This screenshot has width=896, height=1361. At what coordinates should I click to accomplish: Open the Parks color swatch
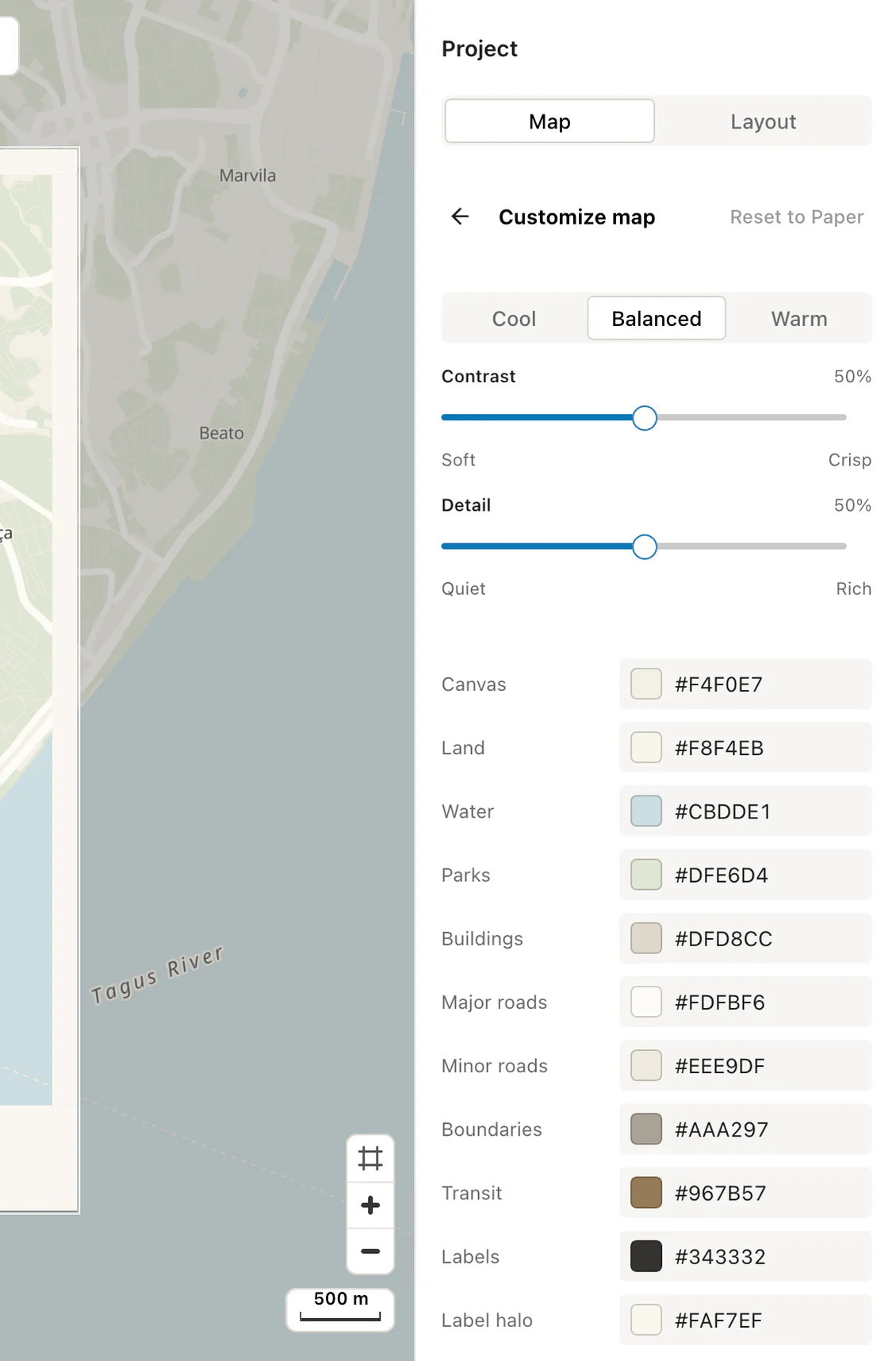pos(646,875)
